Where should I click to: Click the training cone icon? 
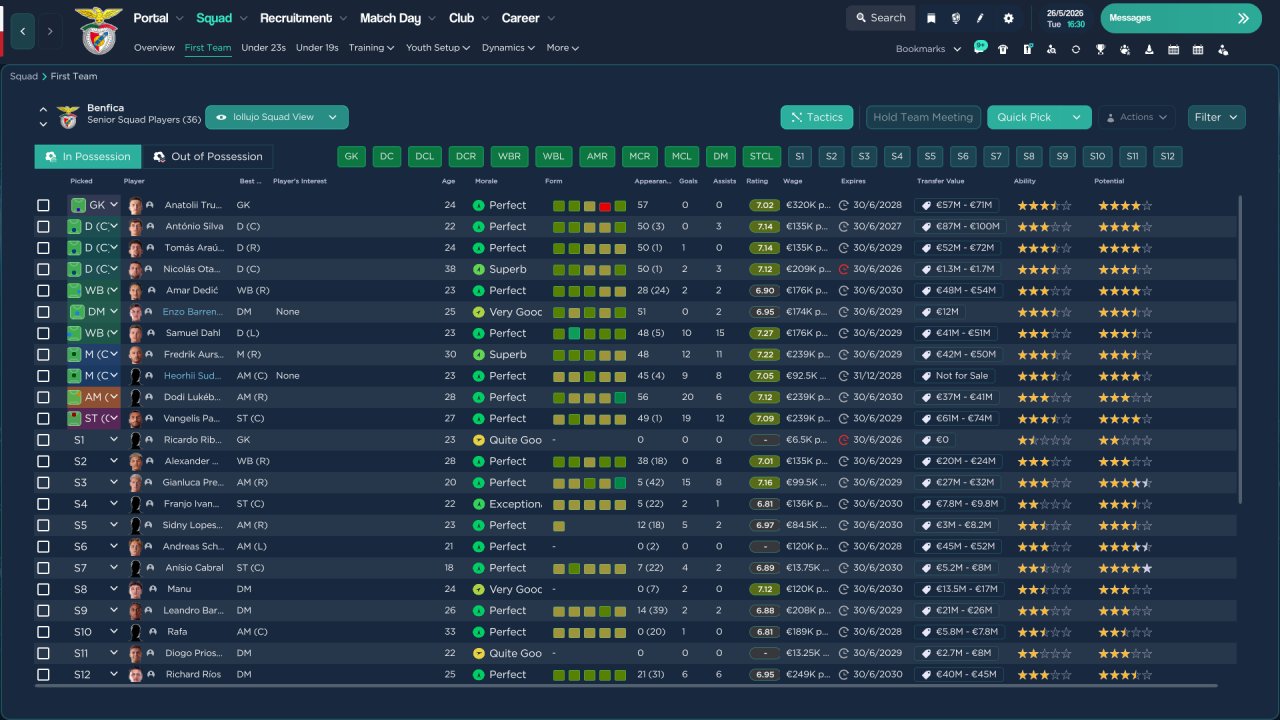pos(1149,49)
